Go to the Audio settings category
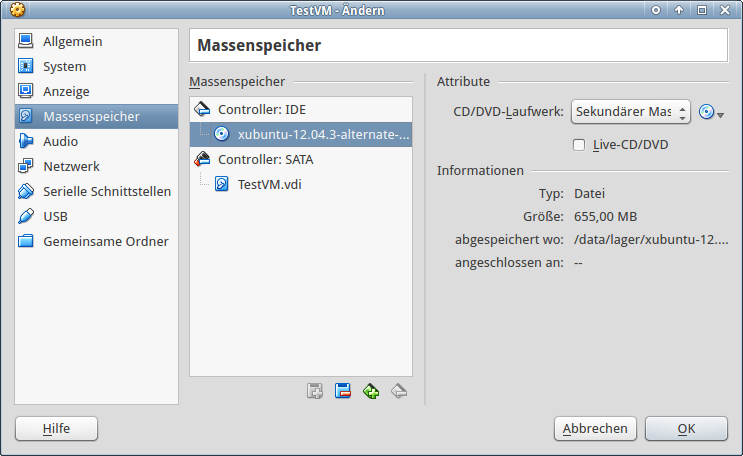 pyautogui.click(x=60, y=142)
